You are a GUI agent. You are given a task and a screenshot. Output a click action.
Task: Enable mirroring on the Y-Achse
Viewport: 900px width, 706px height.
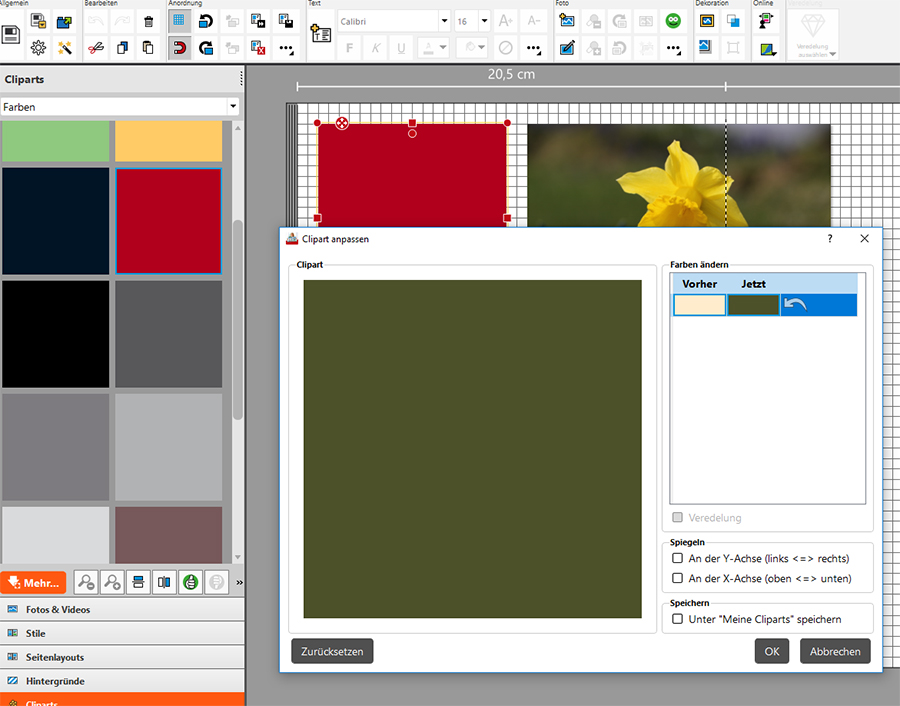point(678,558)
